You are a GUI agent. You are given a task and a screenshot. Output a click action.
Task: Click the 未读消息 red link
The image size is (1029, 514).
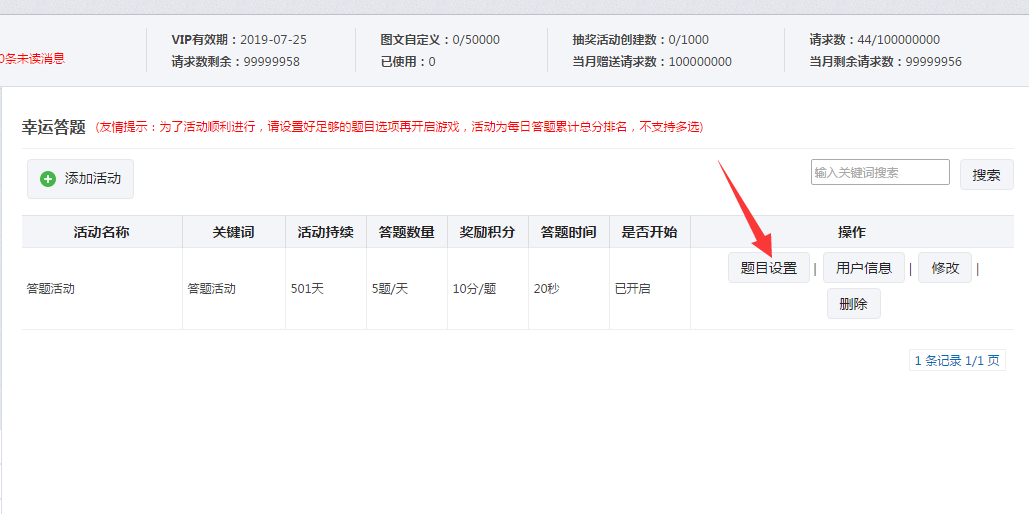[33, 58]
